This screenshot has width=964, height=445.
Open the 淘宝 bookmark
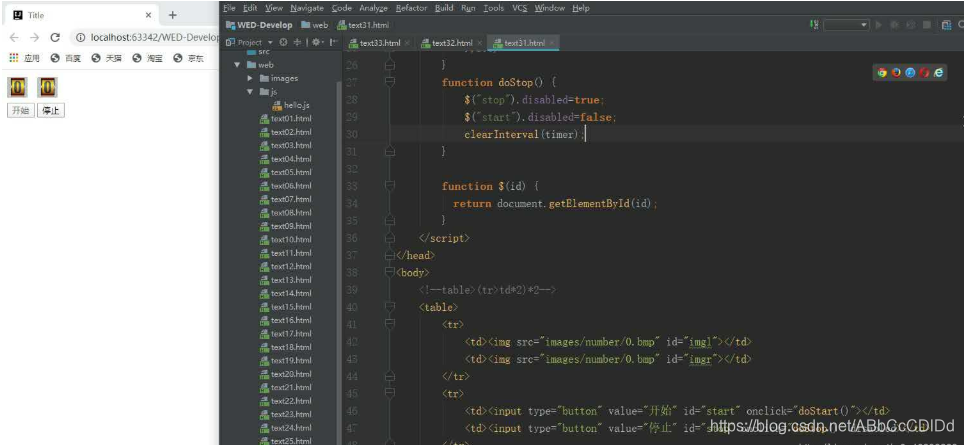147,58
